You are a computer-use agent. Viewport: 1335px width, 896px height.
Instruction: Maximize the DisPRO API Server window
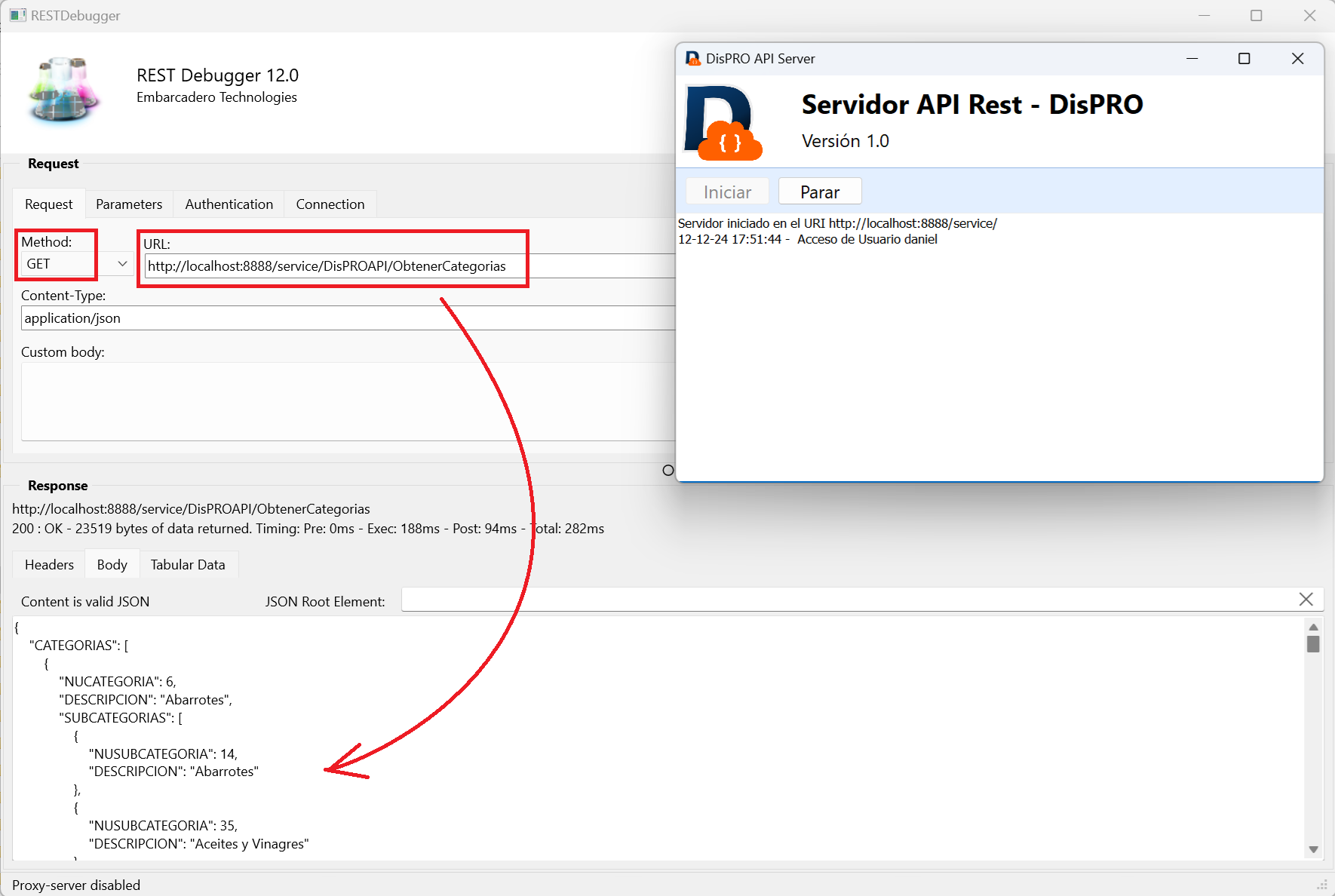[1244, 59]
